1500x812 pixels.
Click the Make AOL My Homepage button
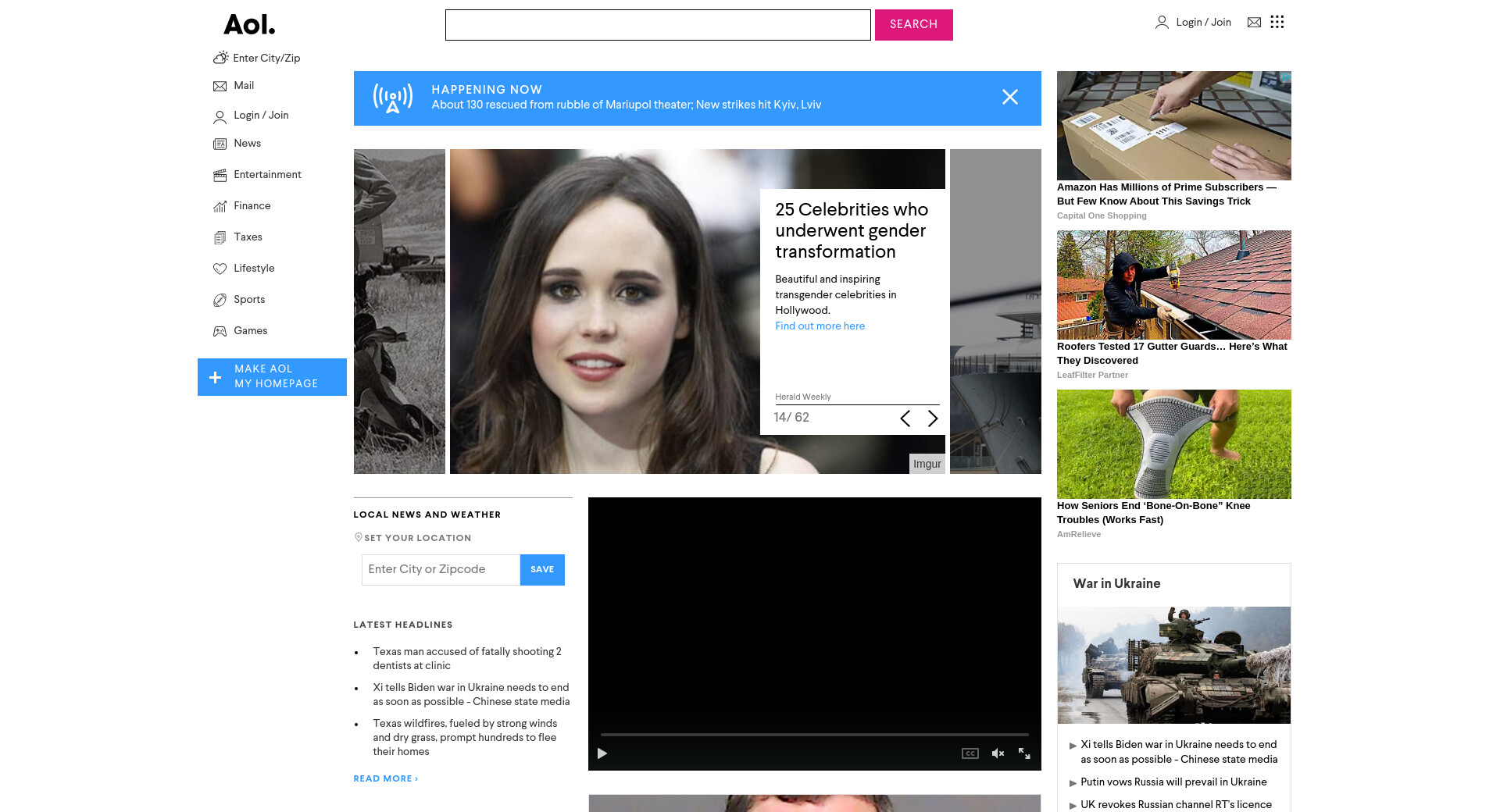coord(272,377)
